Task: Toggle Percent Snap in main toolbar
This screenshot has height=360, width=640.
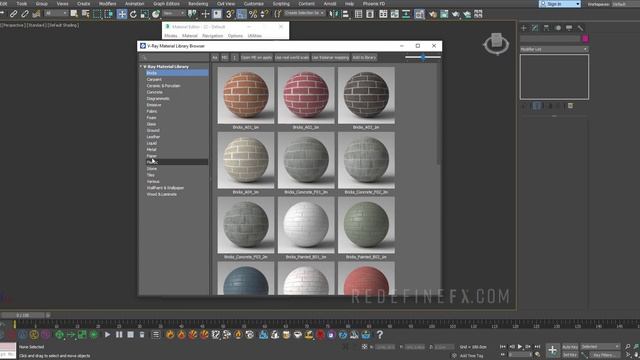Action: pos(253,14)
